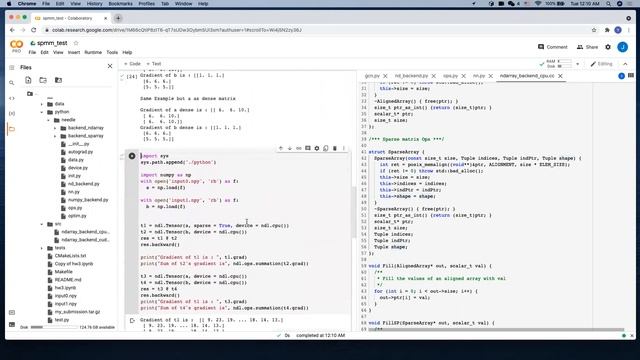Open the terminal icon at sidebar bottom

coord(11,325)
